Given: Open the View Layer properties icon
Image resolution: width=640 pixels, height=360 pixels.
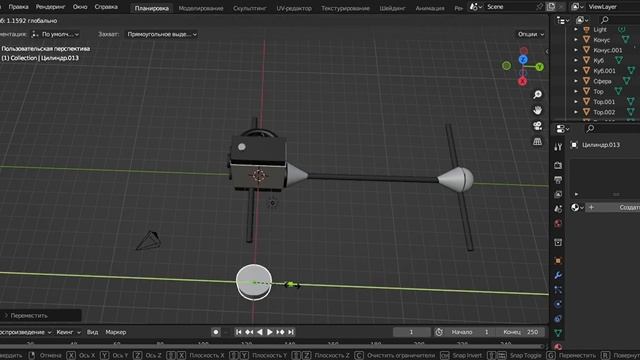Looking at the screenshot, I should (x=558, y=194).
